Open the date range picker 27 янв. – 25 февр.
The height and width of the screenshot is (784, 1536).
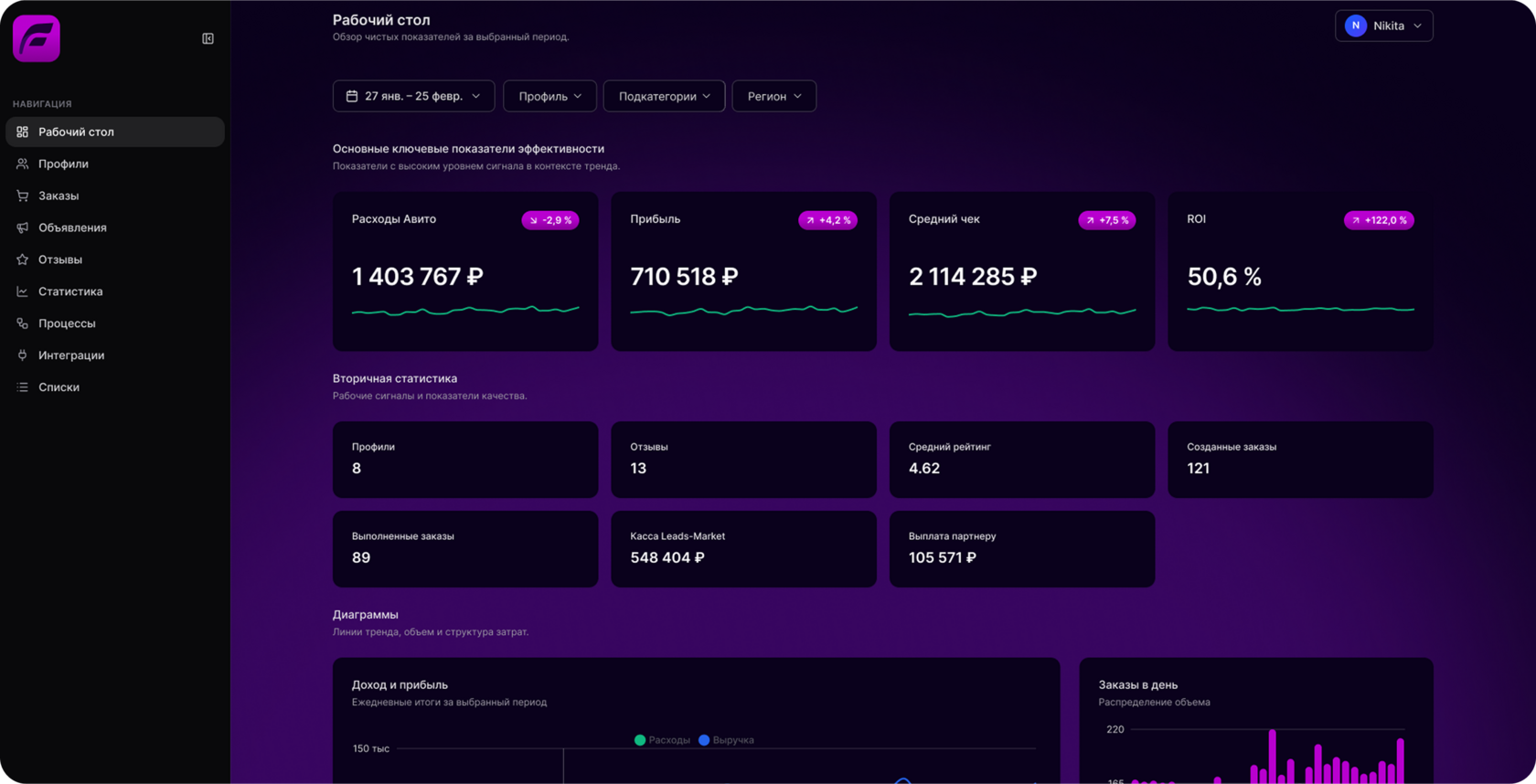pyautogui.click(x=413, y=96)
